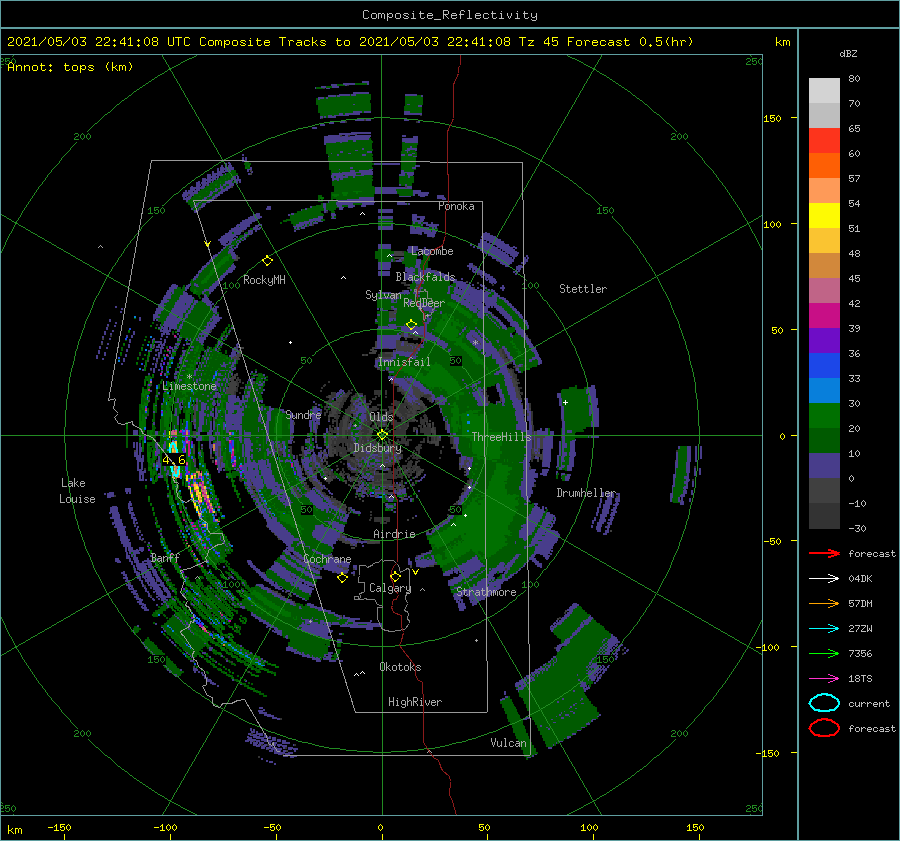Click the Sylvan label on map
Screen dimensions: 900x841
(383, 295)
